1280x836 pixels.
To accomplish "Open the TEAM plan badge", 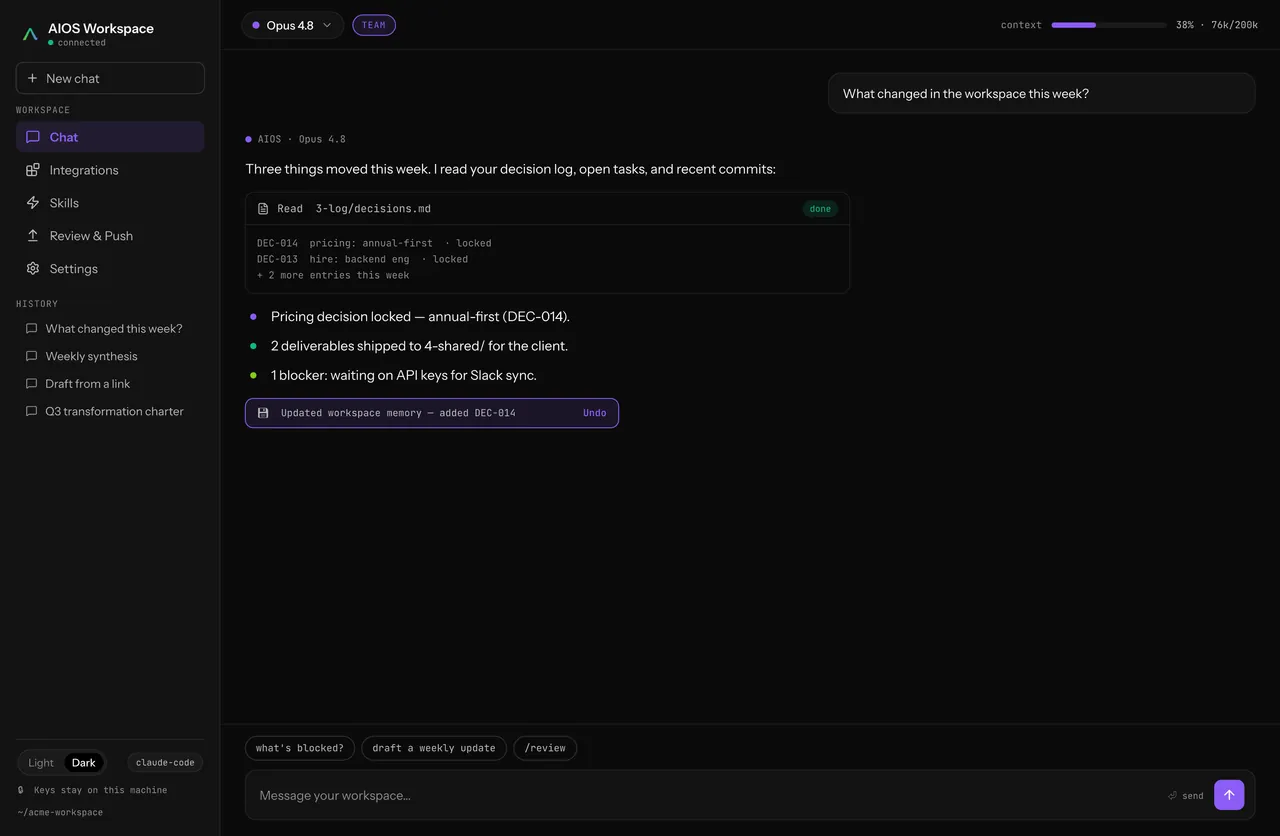I will (374, 25).
